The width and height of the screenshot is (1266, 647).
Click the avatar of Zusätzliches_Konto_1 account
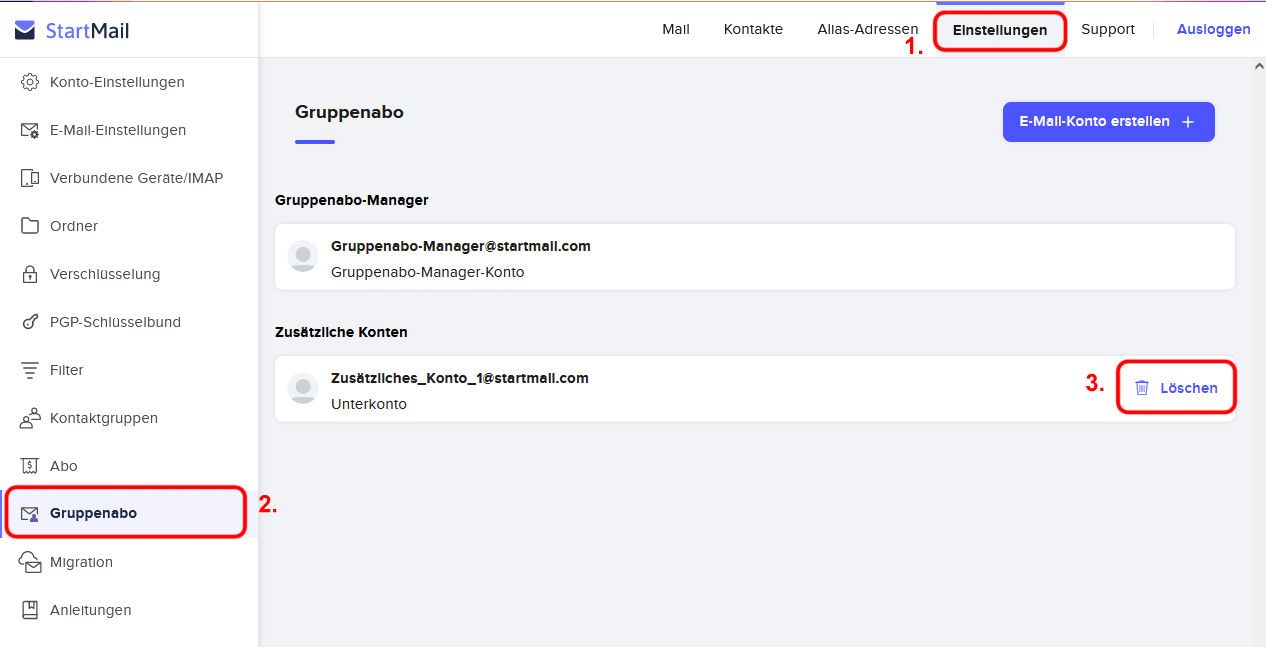coord(303,388)
